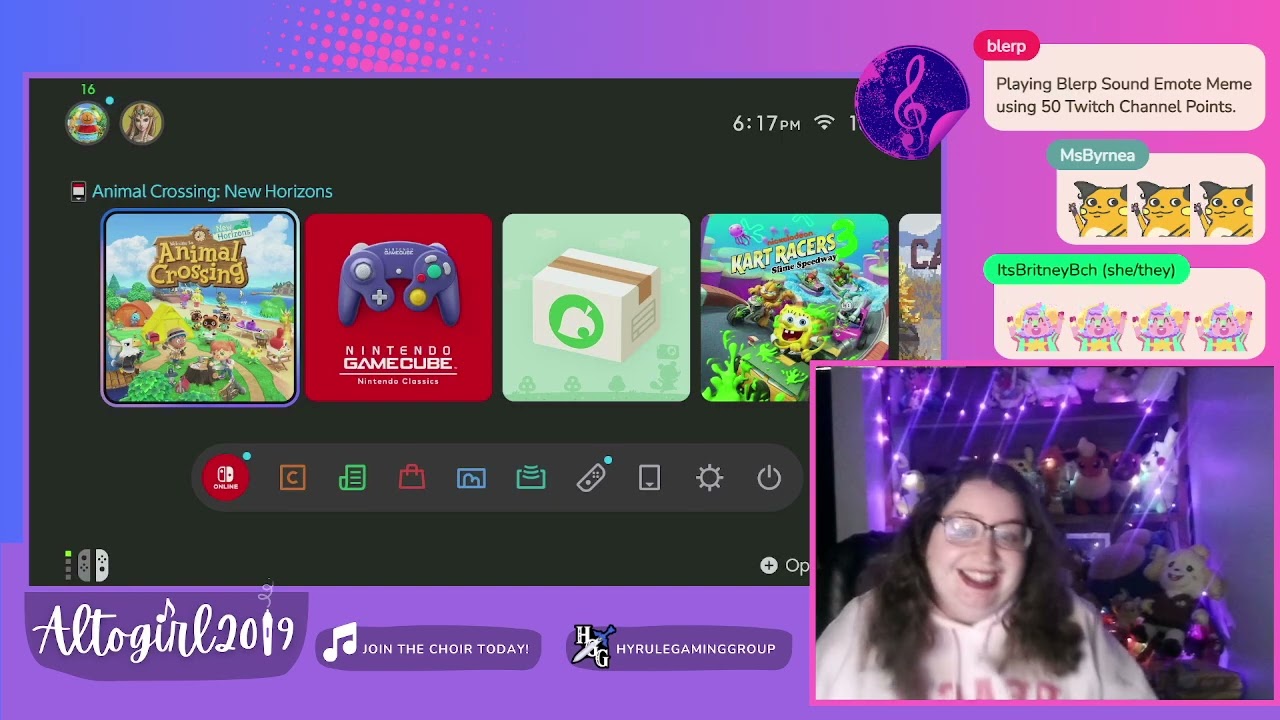Select the Sleep Mode power icon
Screen dimensions: 1280x720
tap(769, 478)
